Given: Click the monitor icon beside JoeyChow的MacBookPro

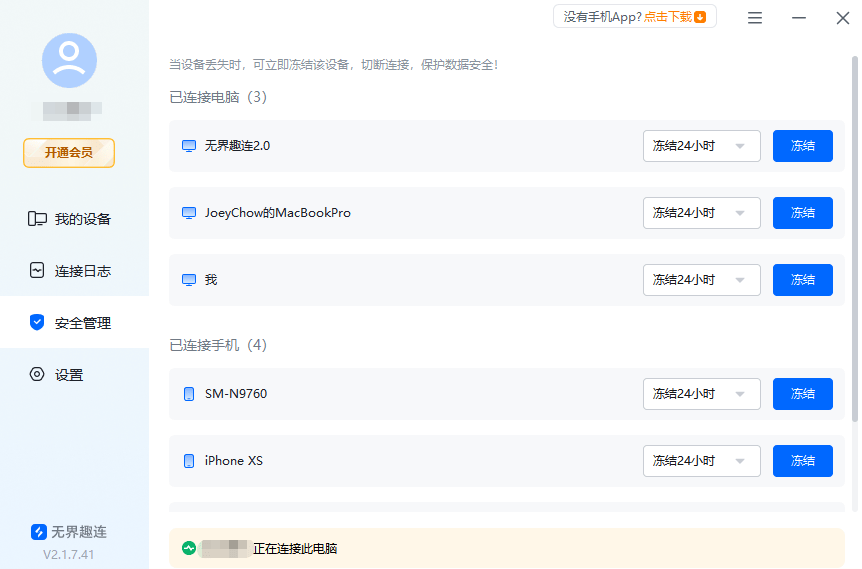Looking at the screenshot, I should coord(189,213).
